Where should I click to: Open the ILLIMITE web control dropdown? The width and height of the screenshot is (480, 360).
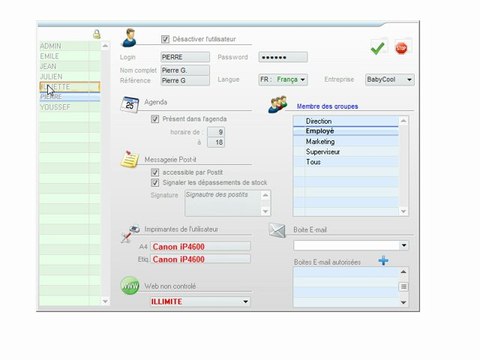click(x=200, y=302)
